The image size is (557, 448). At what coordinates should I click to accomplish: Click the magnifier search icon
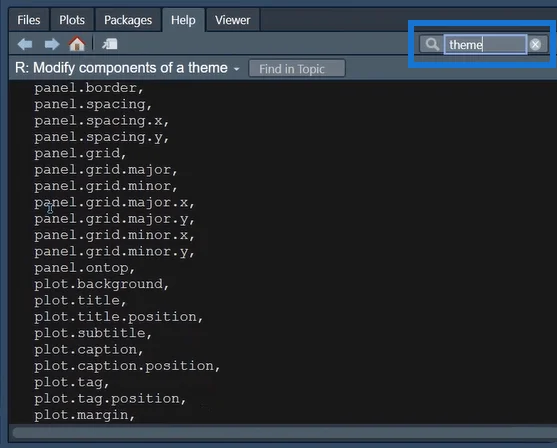pos(432,44)
